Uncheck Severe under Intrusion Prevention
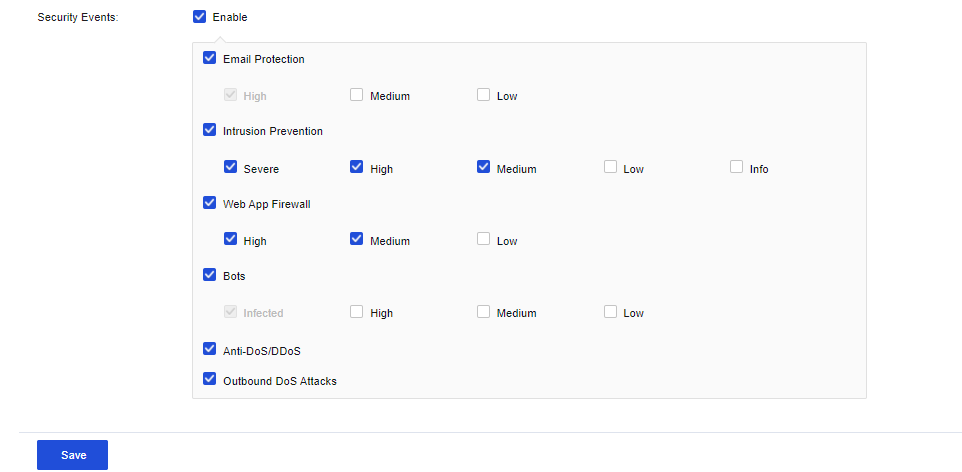Viewport: 962px width, 472px height. coord(231,168)
